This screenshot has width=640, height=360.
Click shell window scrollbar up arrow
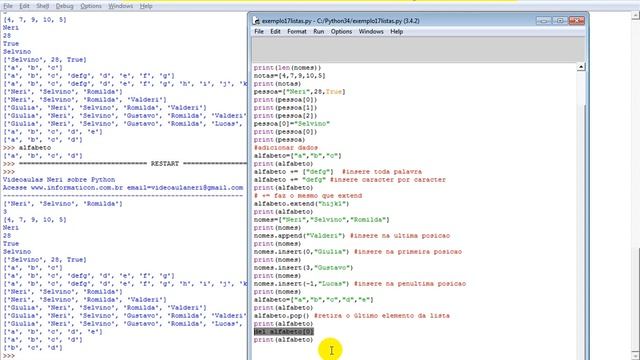(x=636, y=16)
